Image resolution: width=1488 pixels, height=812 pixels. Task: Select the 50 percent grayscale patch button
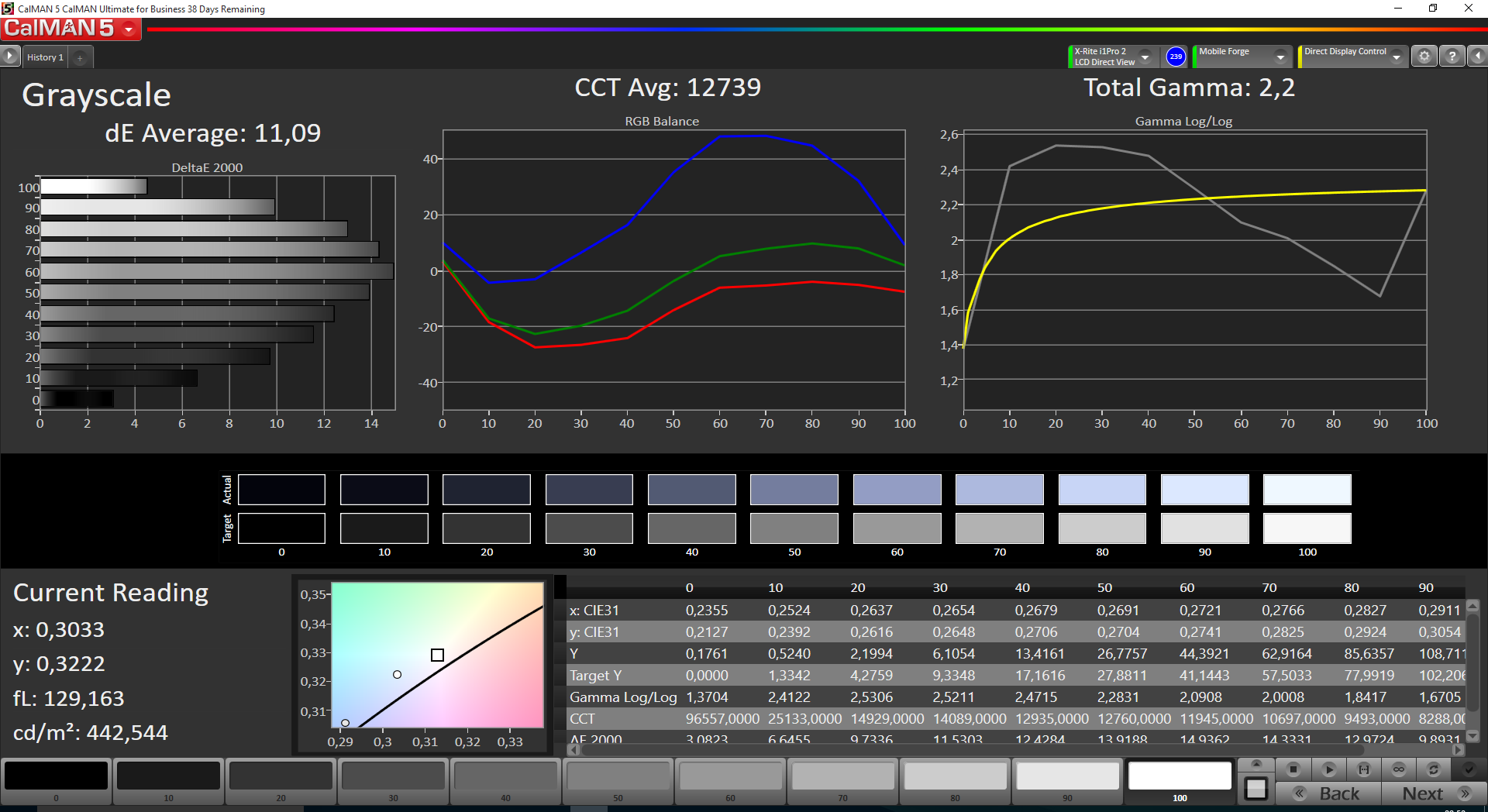click(618, 780)
